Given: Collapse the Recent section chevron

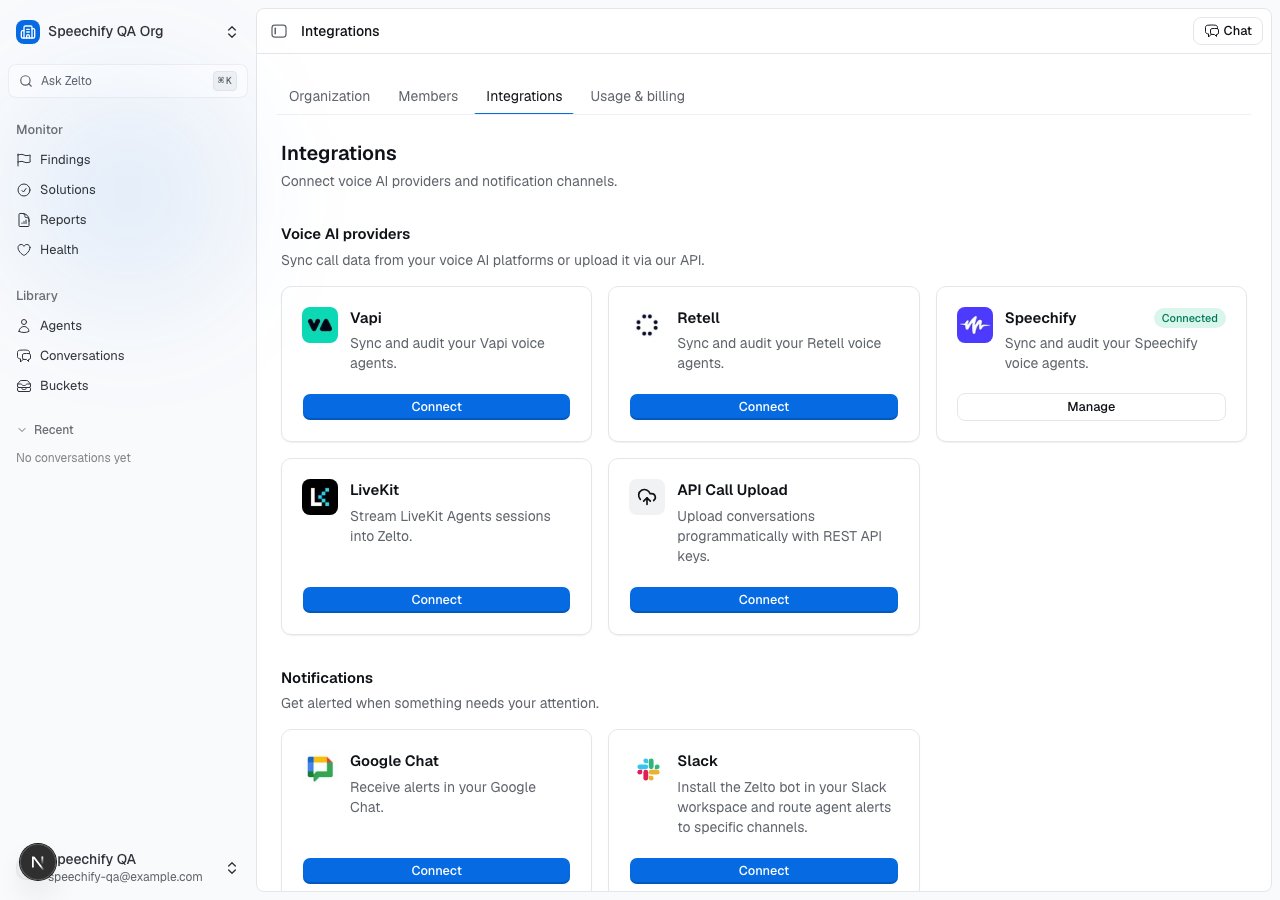Looking at the screenshot, I should [x=22, y=430].
